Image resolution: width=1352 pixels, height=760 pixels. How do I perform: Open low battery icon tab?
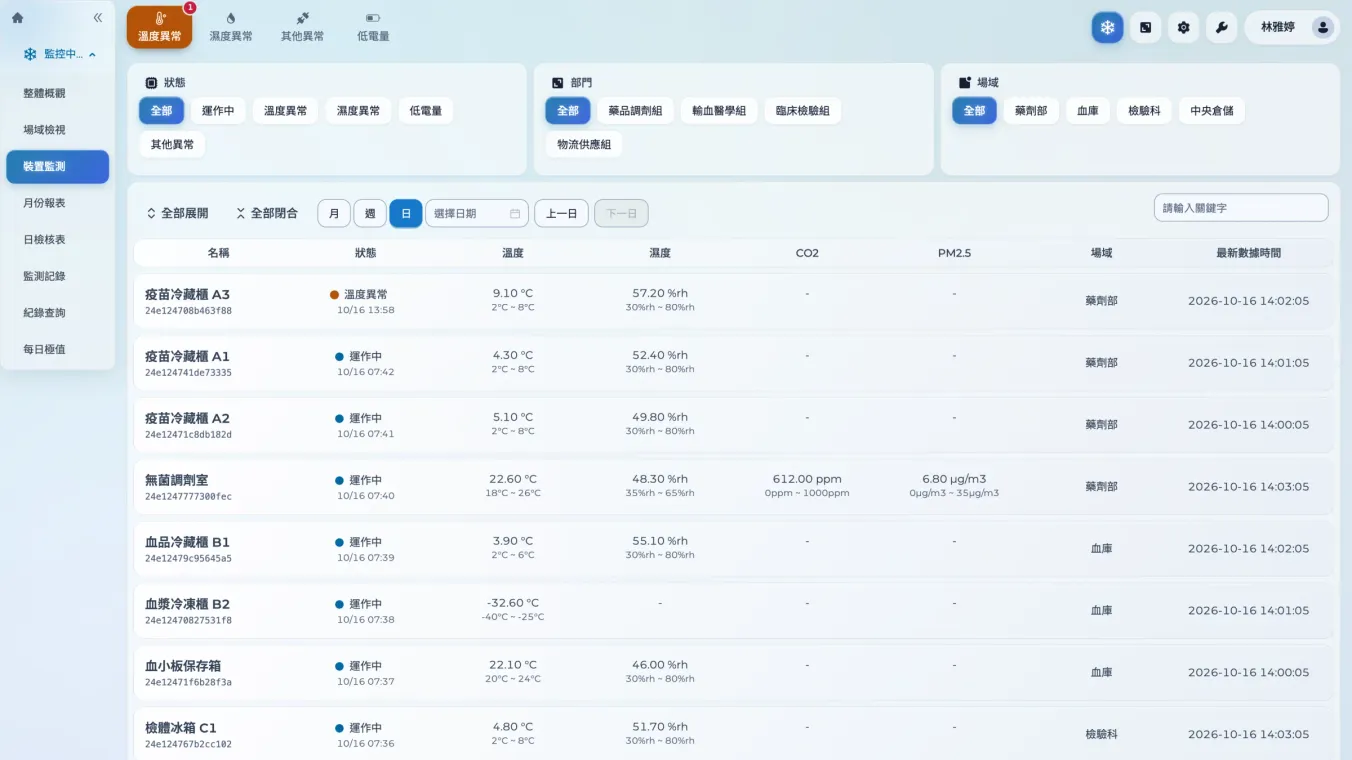[x=373, y=27]
